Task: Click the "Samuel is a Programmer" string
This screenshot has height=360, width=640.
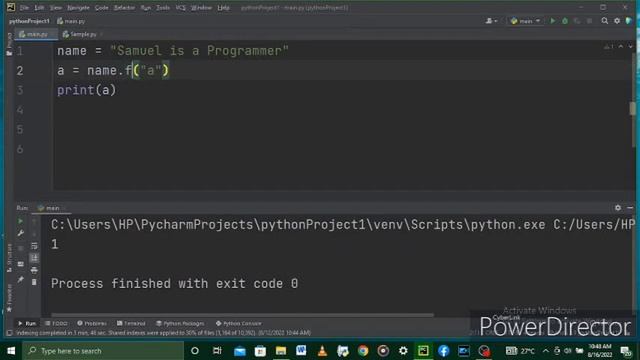Action: tap(199, 51)
